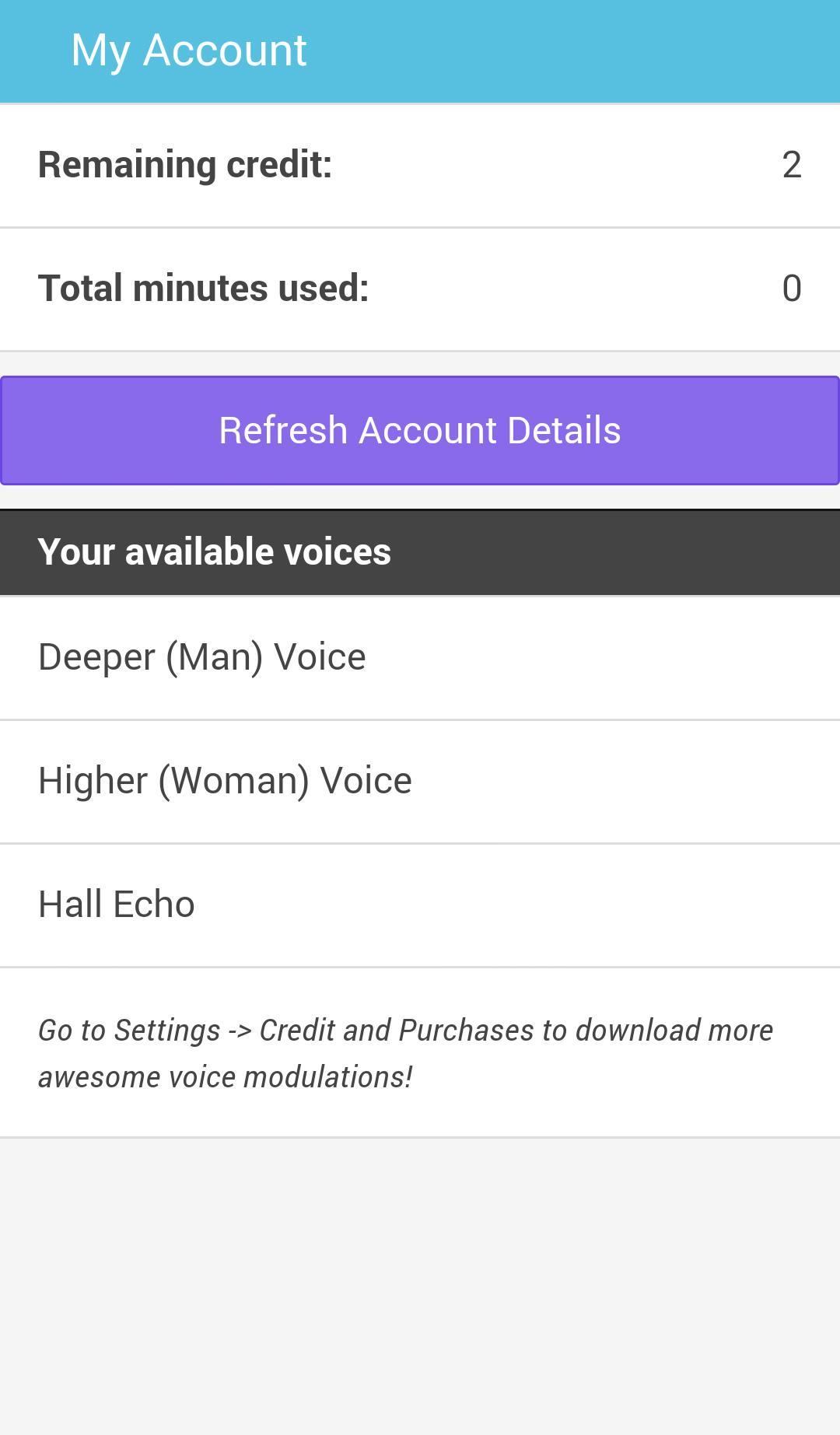Choose the Higher (Woman) Voice option
The image size is (840, 1435).
point(225,780)
